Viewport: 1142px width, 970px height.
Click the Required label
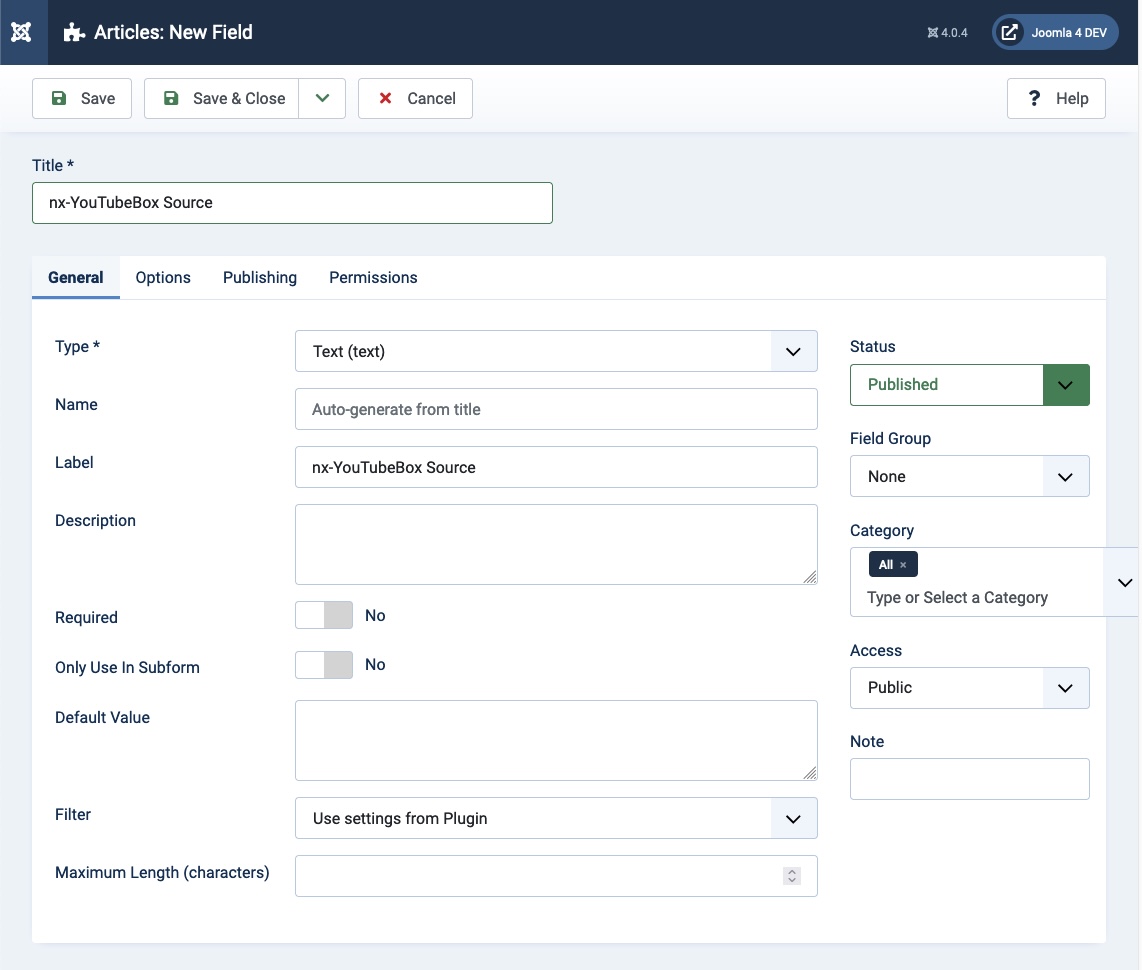coord(86,618)
